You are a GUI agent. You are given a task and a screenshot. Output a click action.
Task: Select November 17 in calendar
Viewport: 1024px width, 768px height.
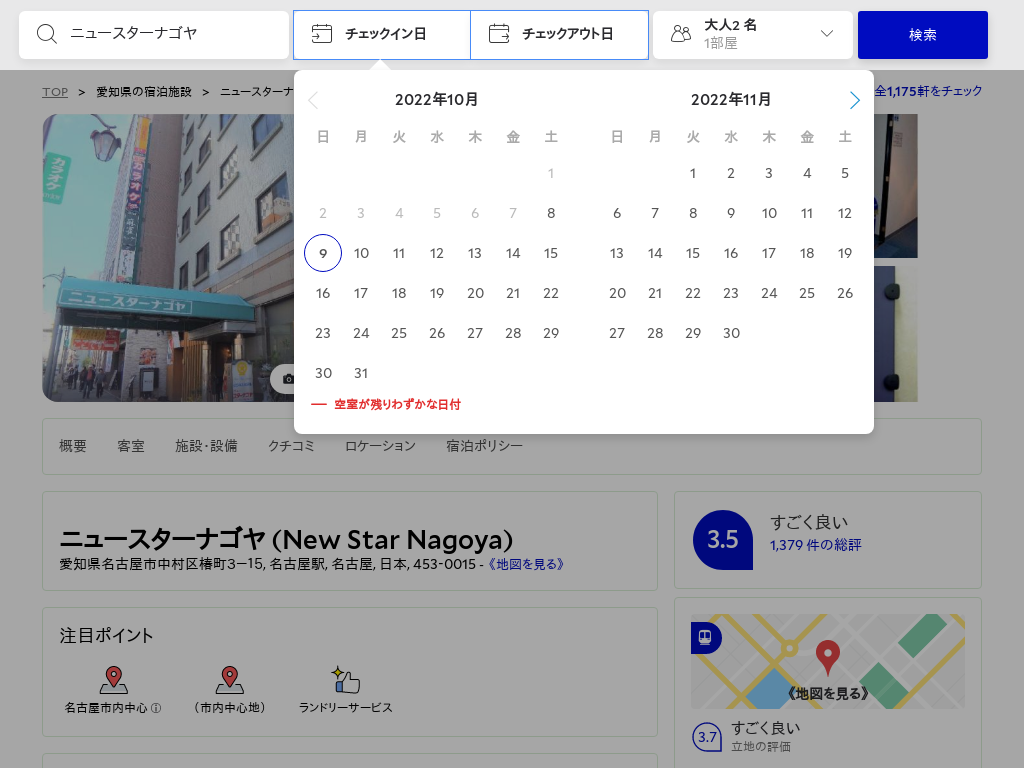coord(769,253)
